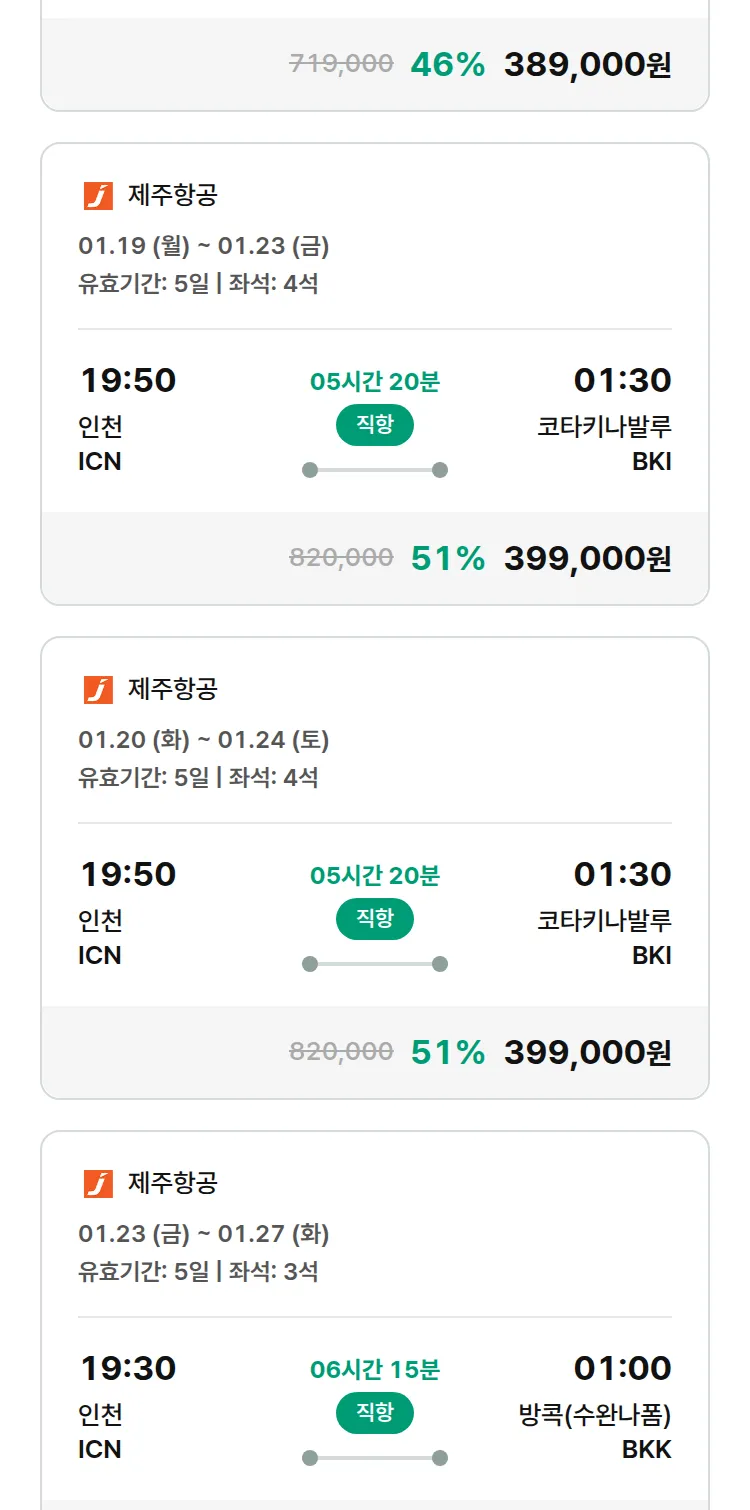Select the 직항 badge on the Bangkok flight
Screen dimensions: 750x1510
click(375, 1413)
